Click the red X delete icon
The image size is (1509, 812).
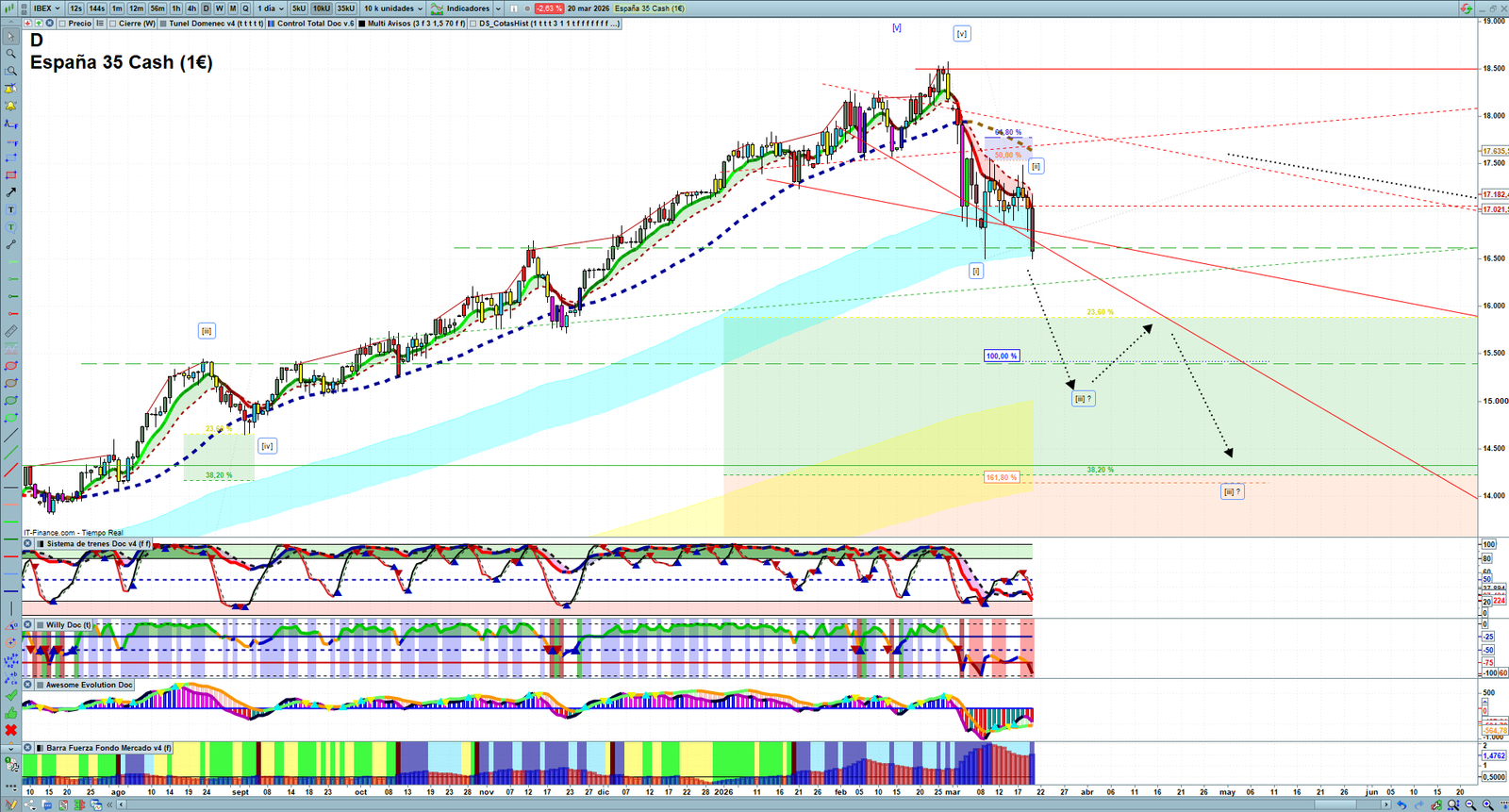[x=10, y=730]
